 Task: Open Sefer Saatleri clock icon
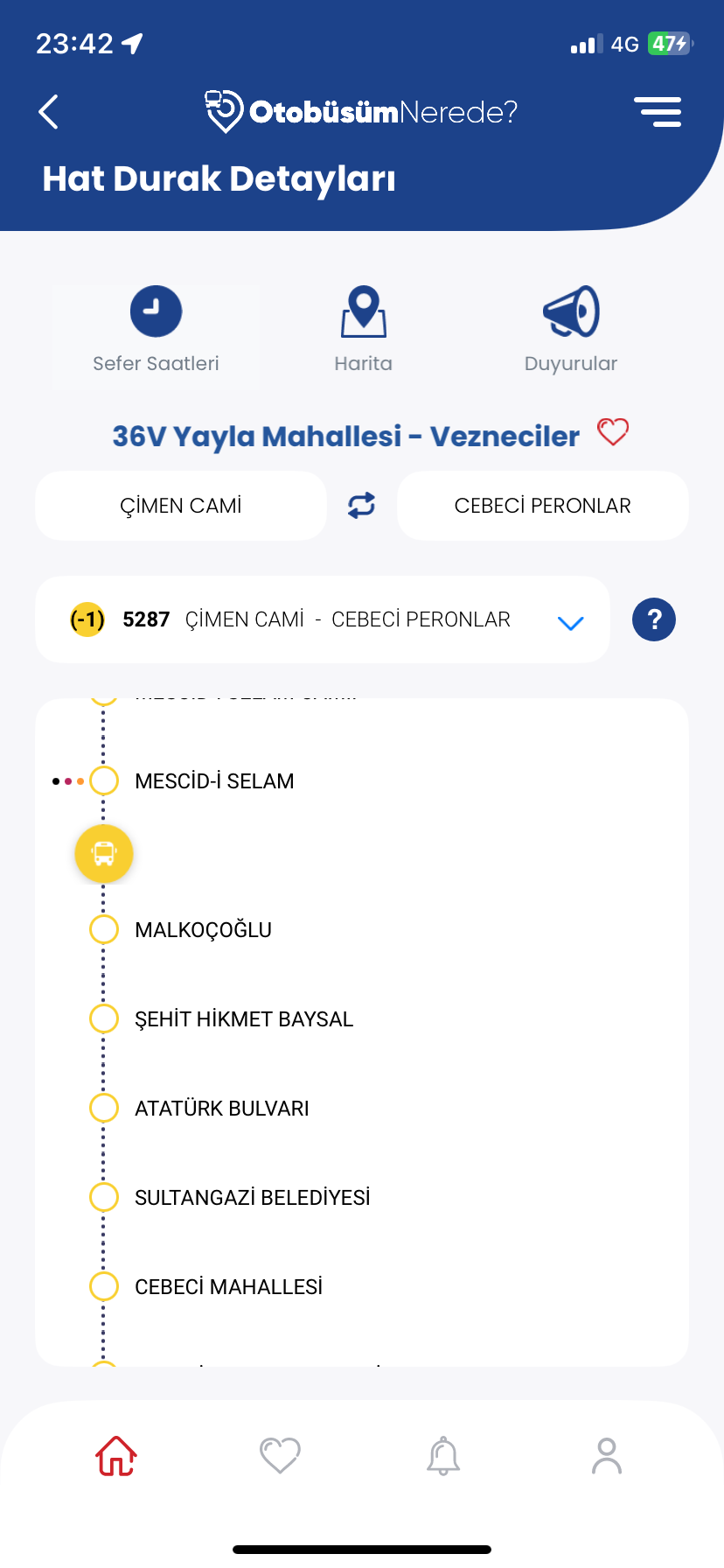[156, 311]
